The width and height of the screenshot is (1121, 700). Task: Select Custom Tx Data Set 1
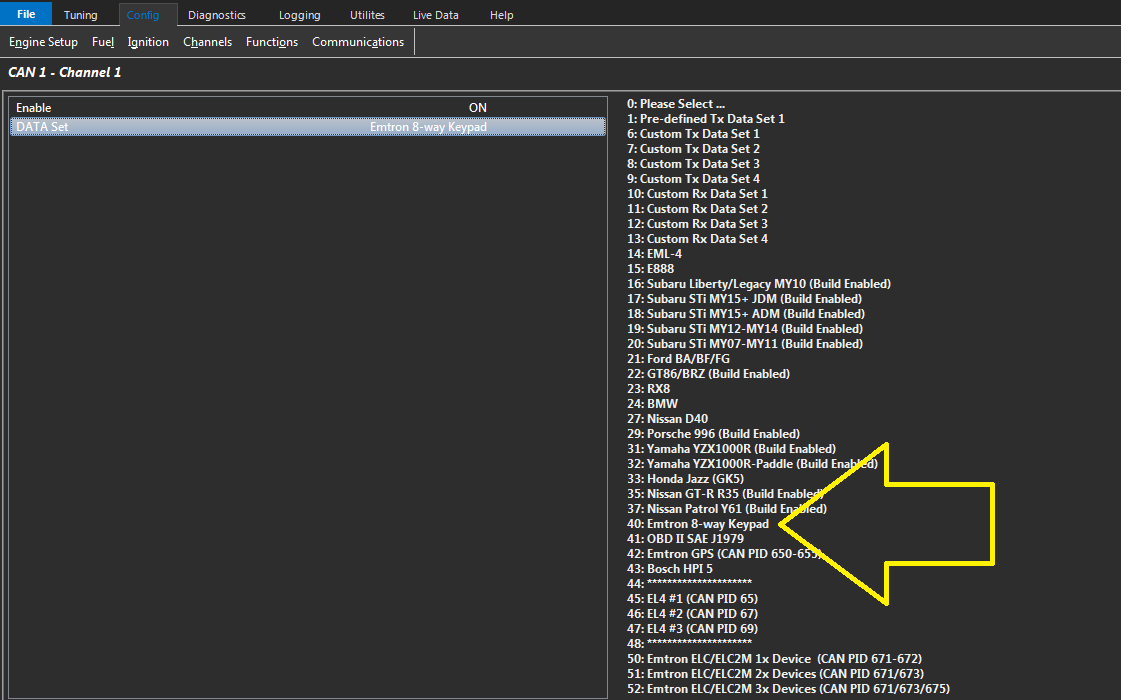[x=693, y=134]
